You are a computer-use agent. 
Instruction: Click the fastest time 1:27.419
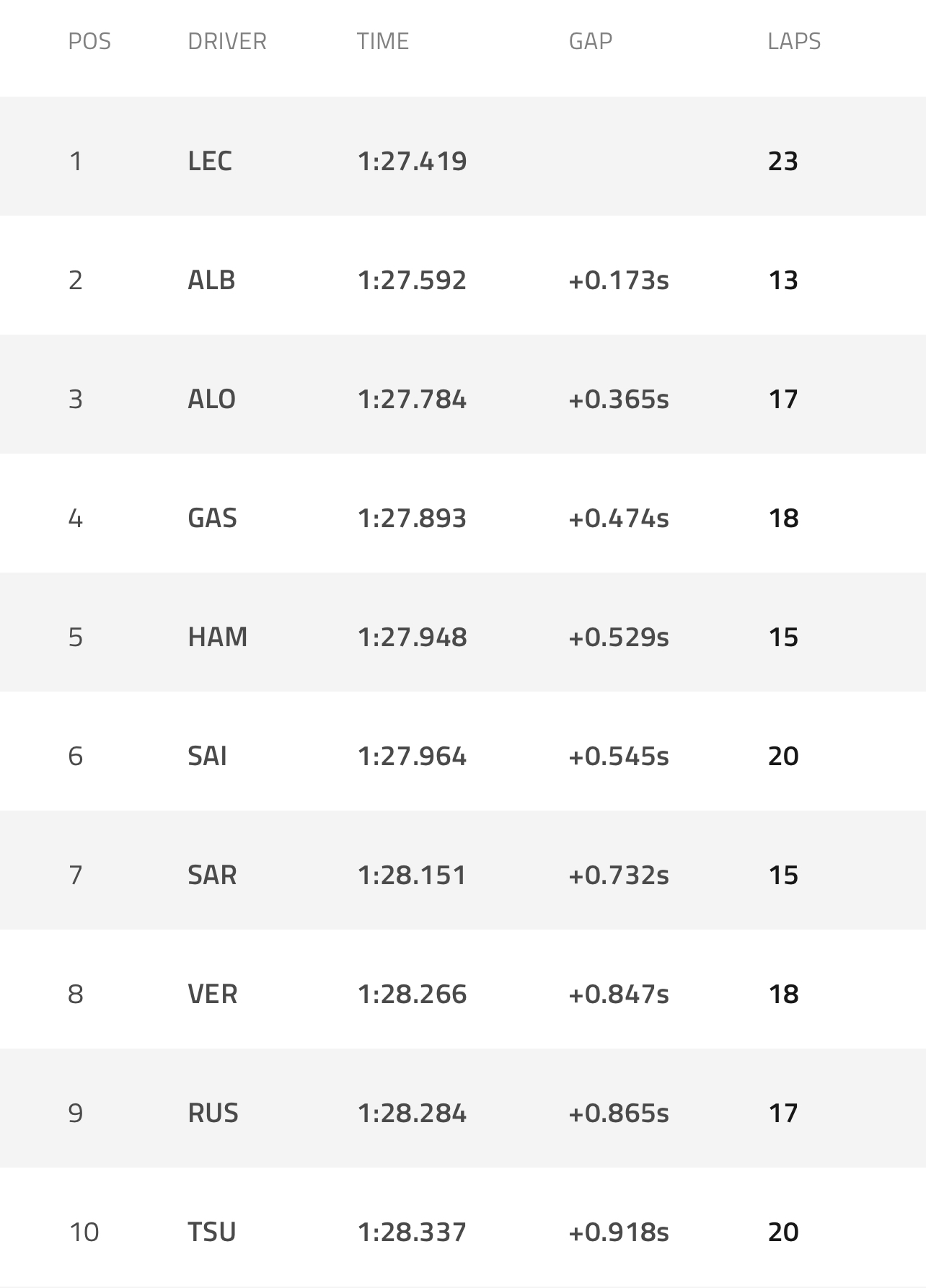(x=412, y=161)
